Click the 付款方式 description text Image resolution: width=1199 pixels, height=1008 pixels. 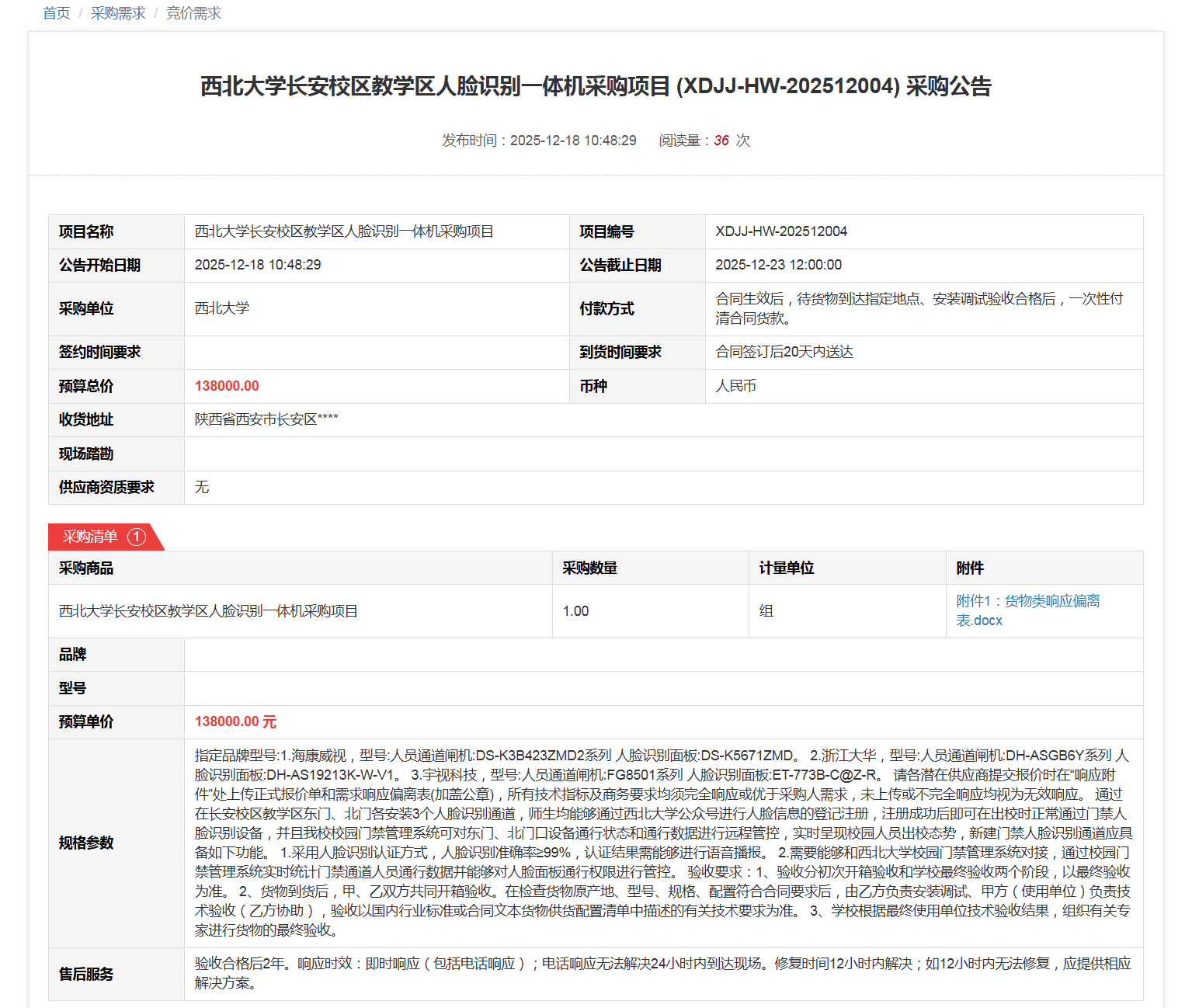click(919, 308)
